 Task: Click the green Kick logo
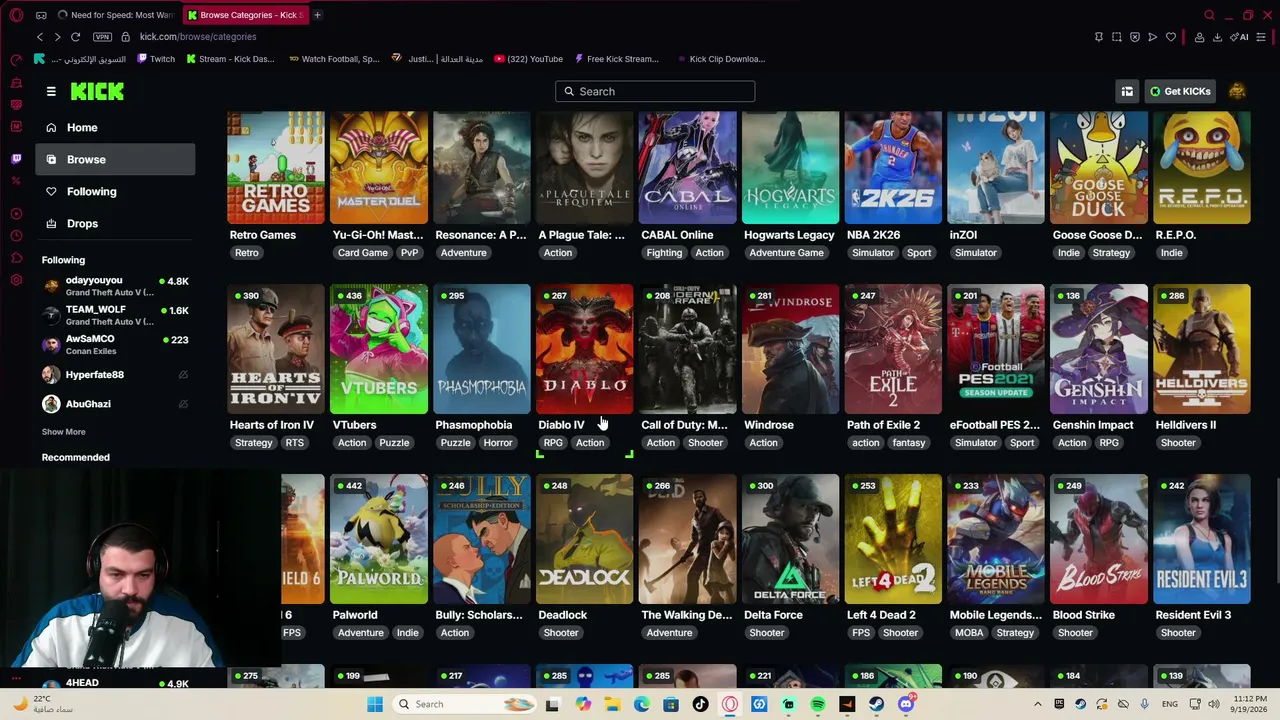click(97, 91)
